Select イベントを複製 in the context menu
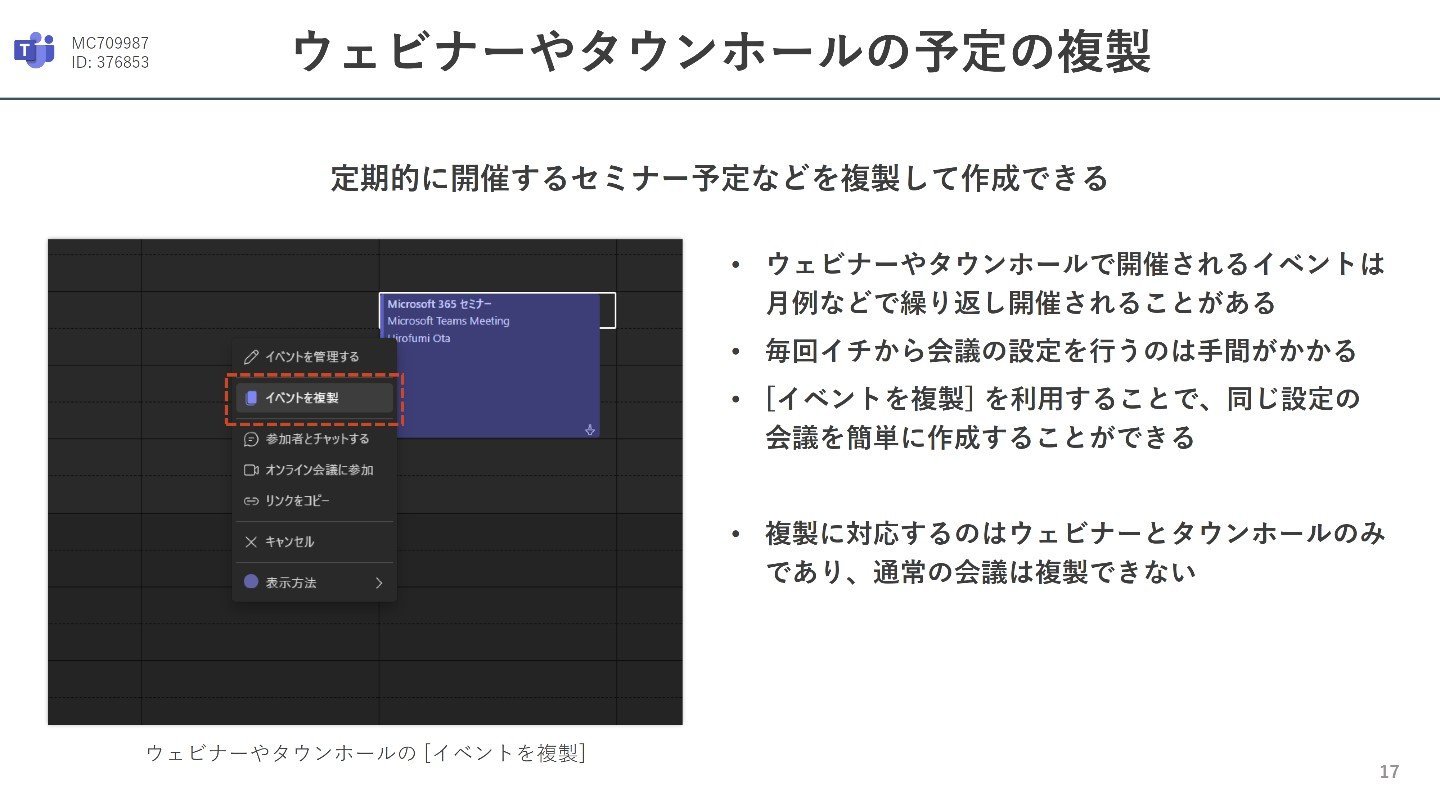This screenshot has height=810, width=1440. tap(314, 397)
